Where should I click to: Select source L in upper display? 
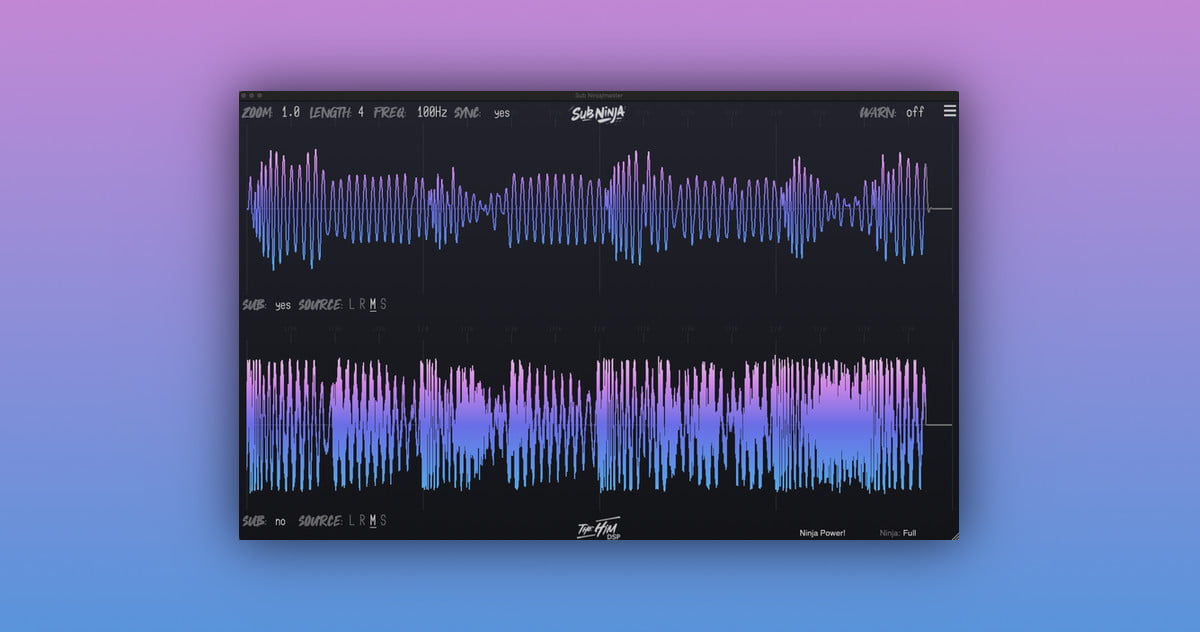point(351,305)
